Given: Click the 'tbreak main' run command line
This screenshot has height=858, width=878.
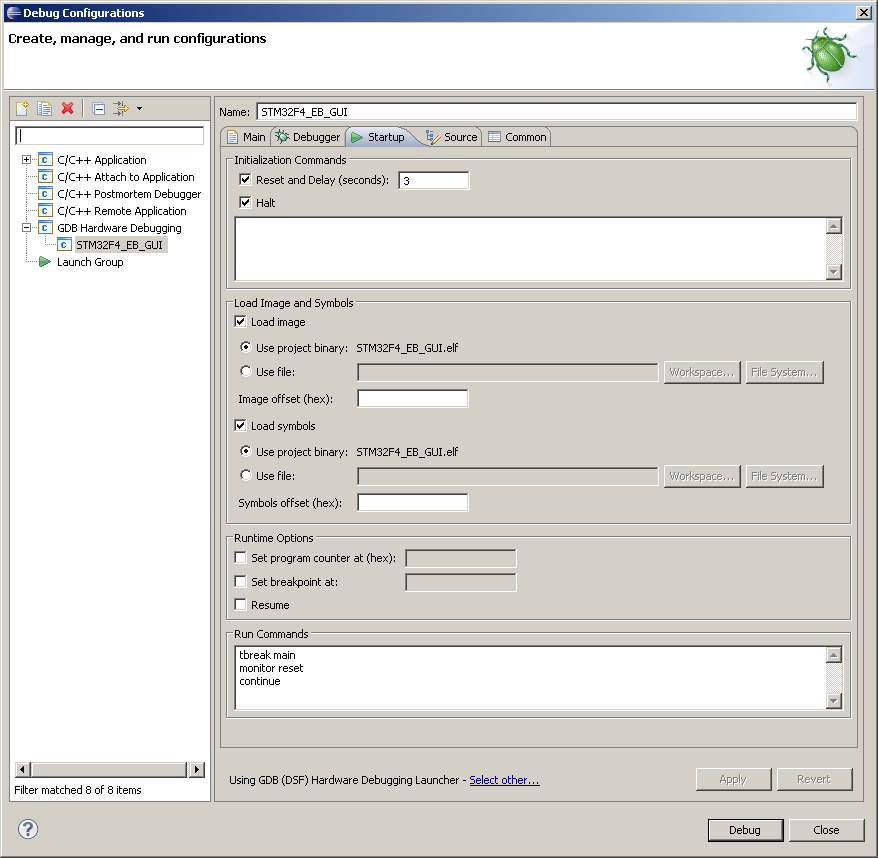Looking at the screenshot, I should pyautogui.click(x=267, y=655).
